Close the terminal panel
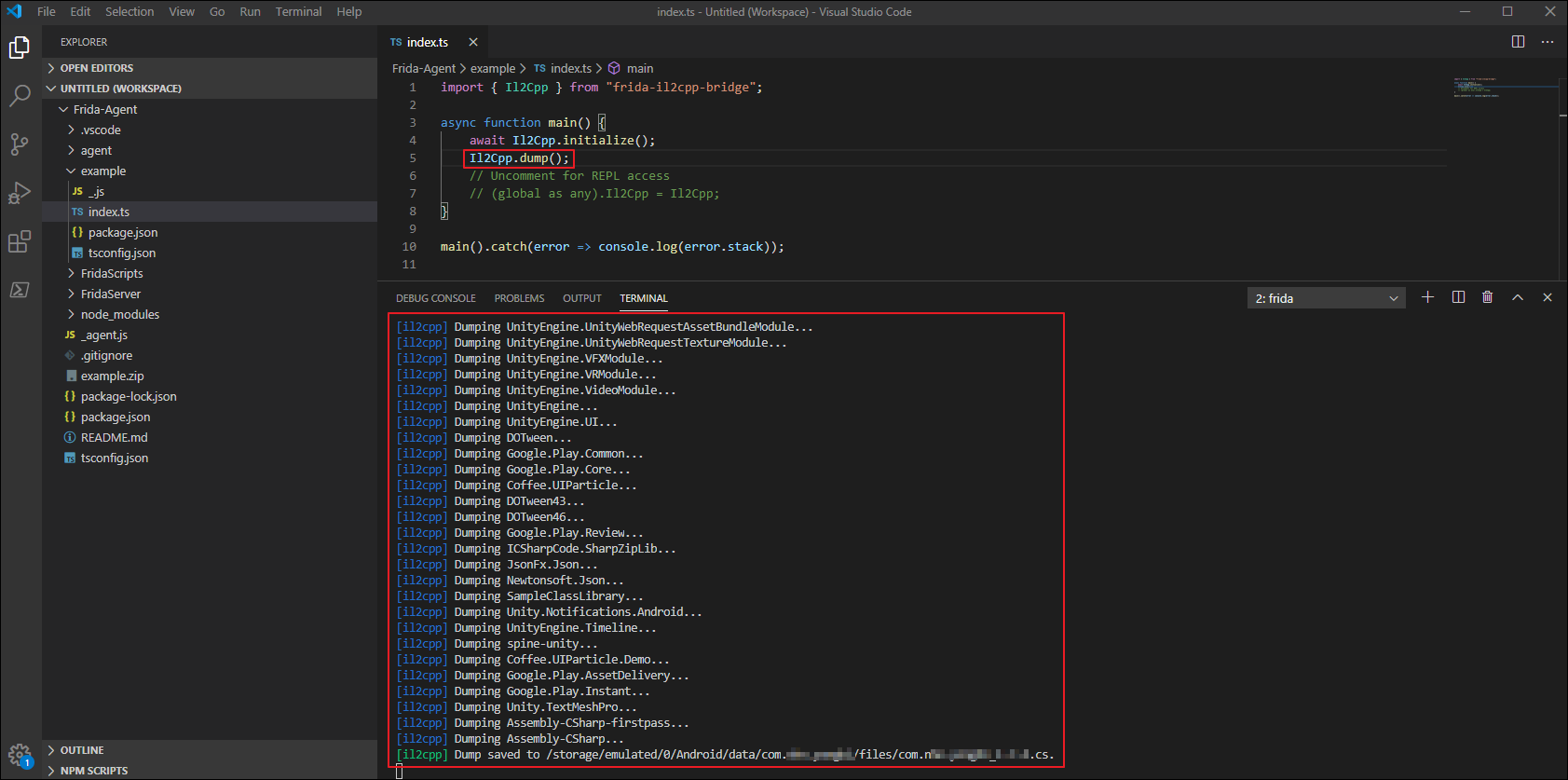The height and width of the screenshot is (780, 1568). (x=1548, y=297)
